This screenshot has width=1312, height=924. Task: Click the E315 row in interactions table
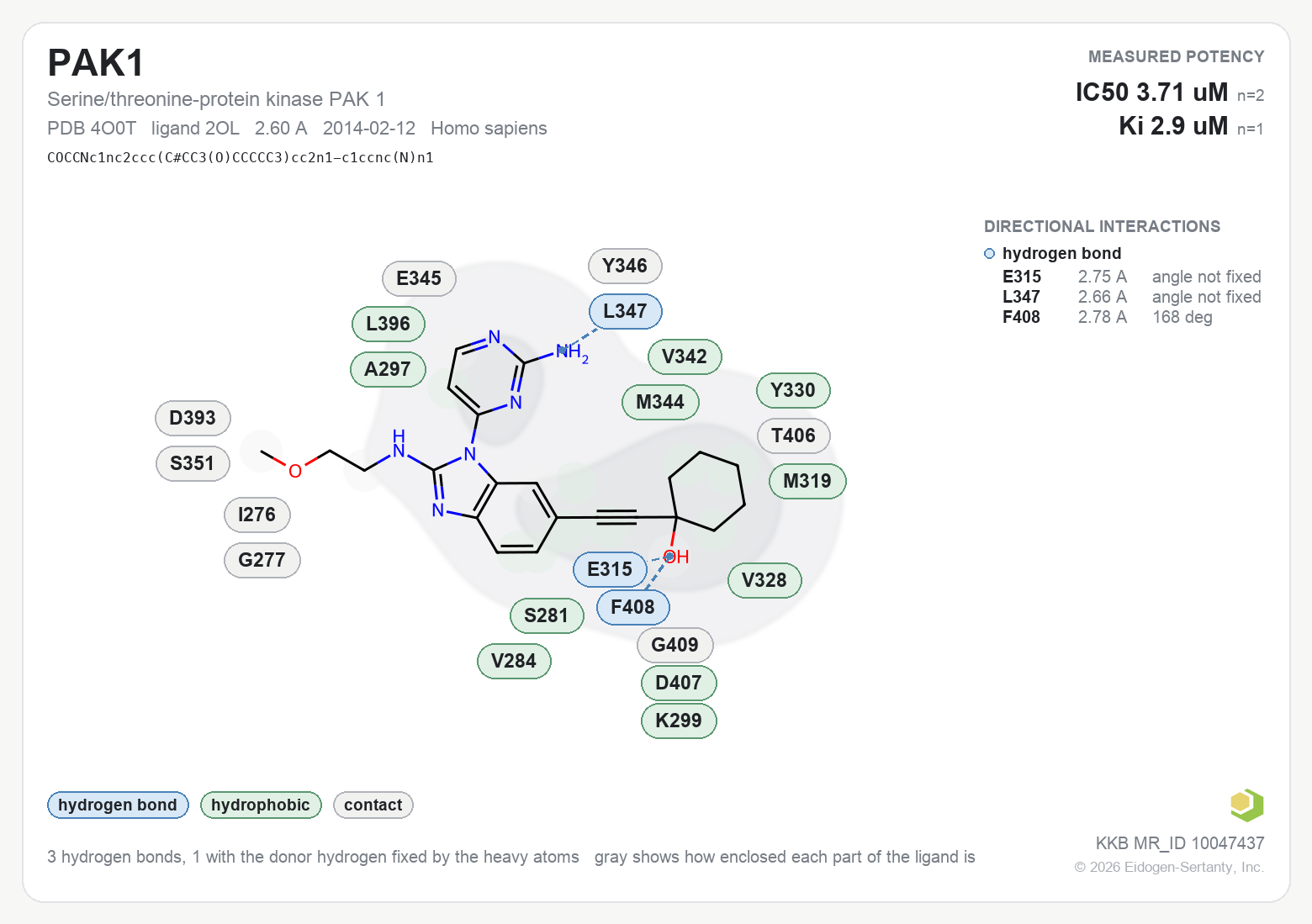(1132, 277)
